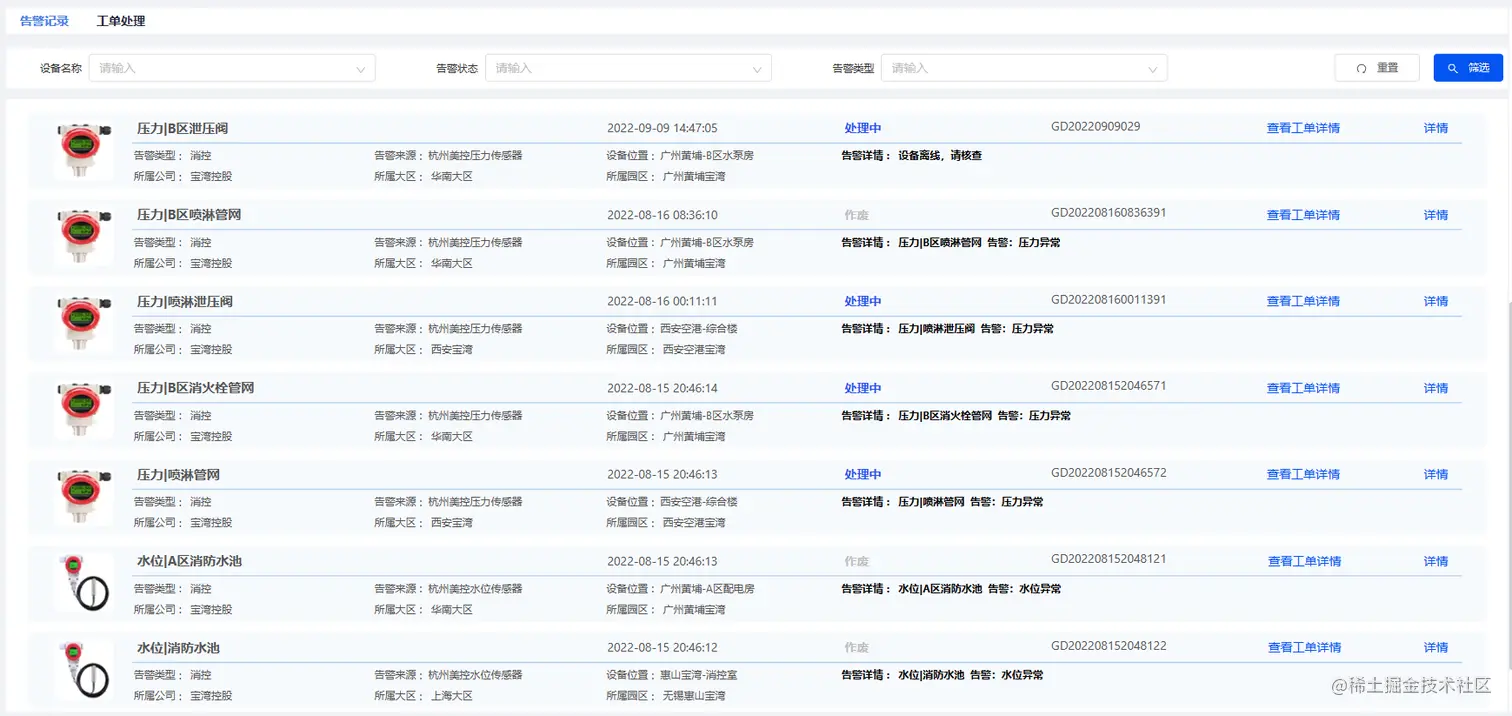The image size is (1512, 716).
Task: Open 详情 for 压力|B区喷淋管网 alarm
Action: point(1436,215)
